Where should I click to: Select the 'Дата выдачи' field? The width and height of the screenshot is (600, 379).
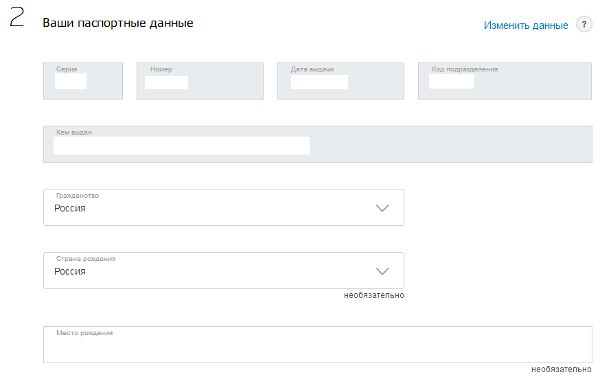click(x=341, y=81)
